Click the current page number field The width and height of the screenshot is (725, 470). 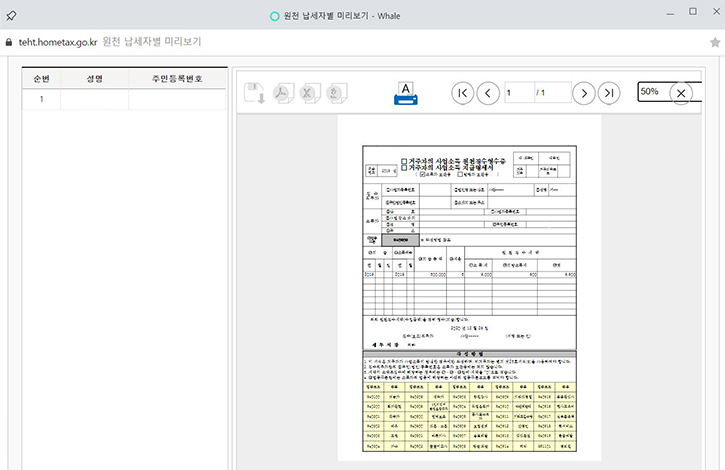click(x=519, y=93)
